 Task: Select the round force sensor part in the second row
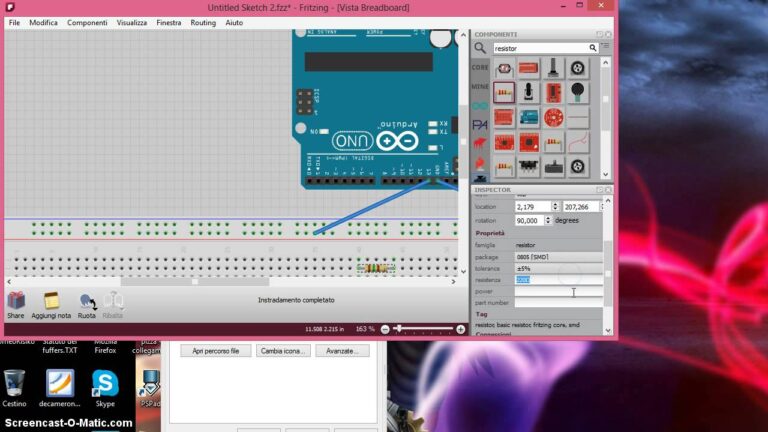[x=577, y=93]
